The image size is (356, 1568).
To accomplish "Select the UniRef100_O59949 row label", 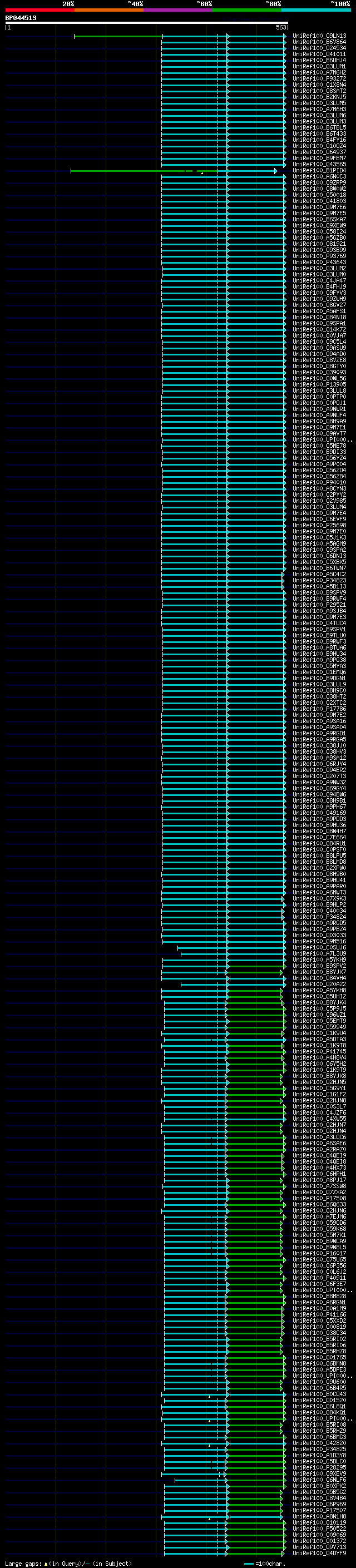I will pos(319,1027).
